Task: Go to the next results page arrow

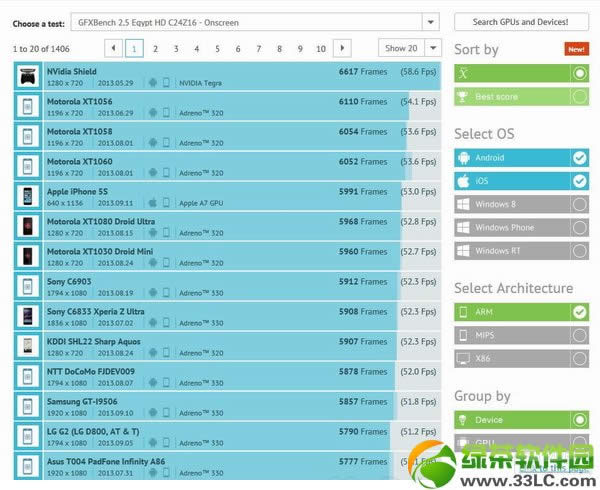Action: [342, 48]
